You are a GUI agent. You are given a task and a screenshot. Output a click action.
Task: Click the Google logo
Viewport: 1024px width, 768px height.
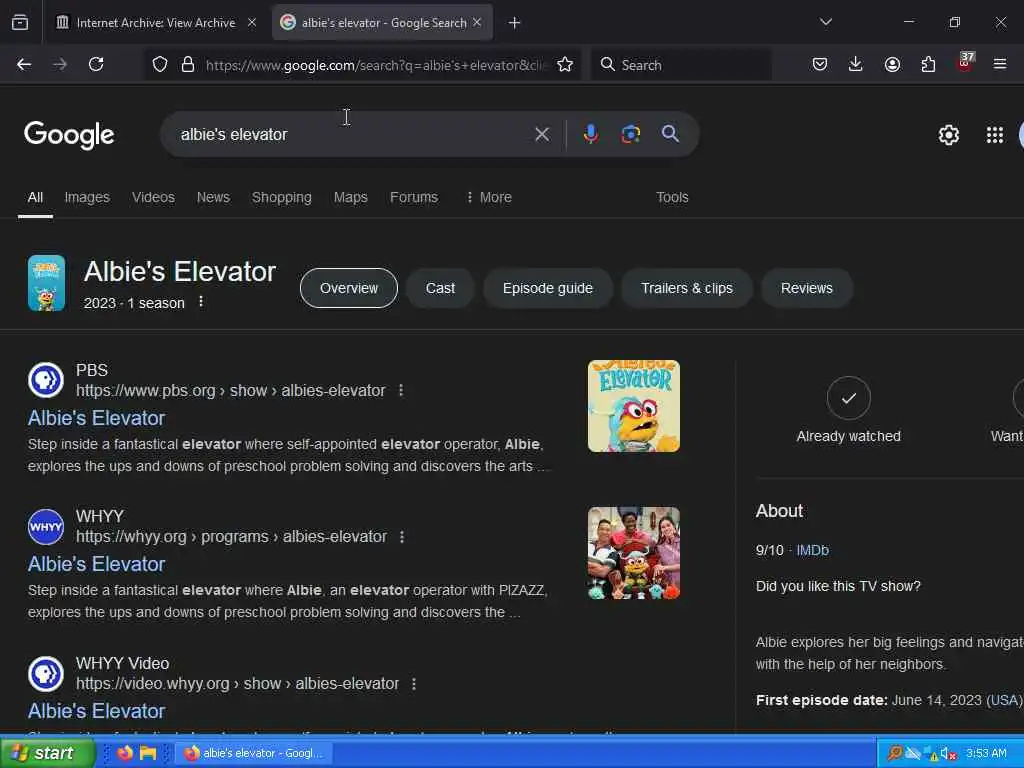click(69, 135)
